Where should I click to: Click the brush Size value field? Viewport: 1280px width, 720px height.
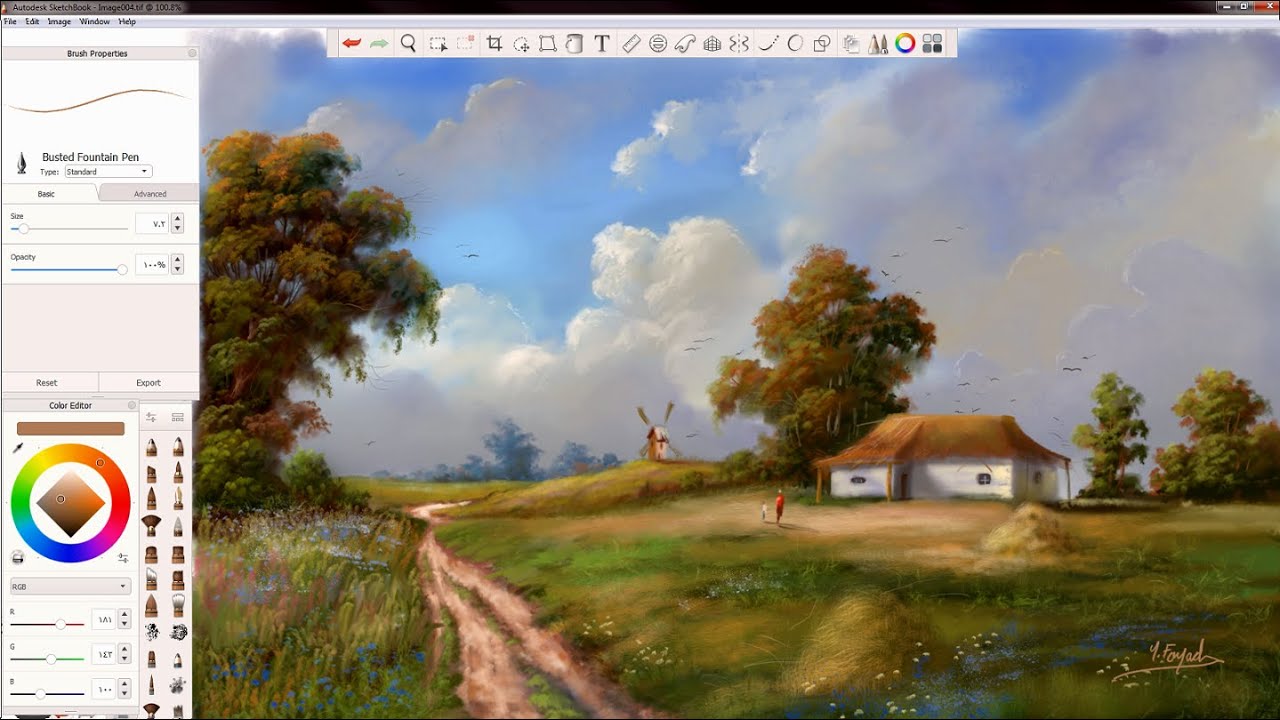click(152, 224)
